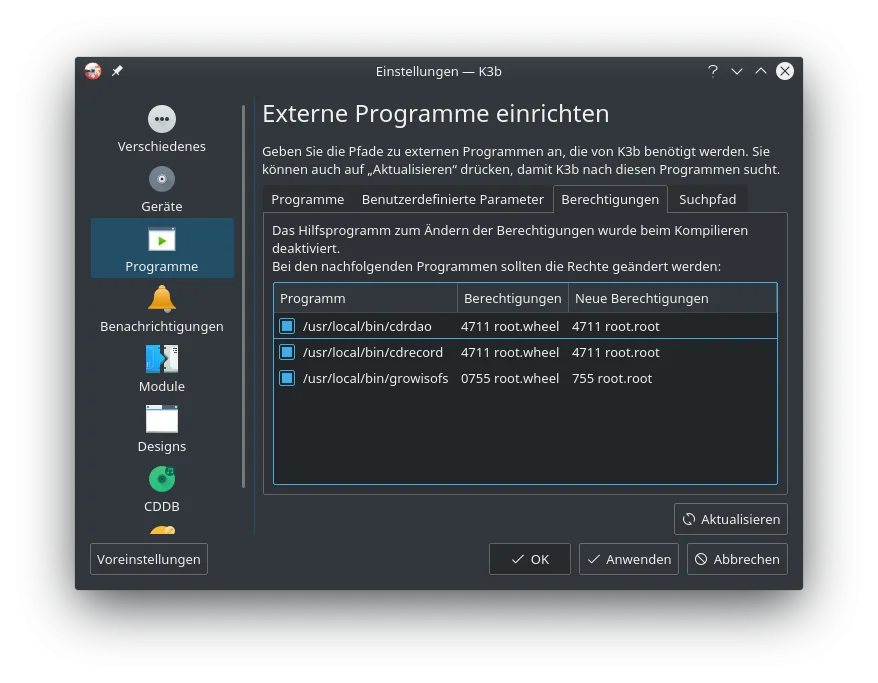878x683 pixels.
Task: Toggle checkbox for /usr/local/bin/growisofs
Action: 287,378
